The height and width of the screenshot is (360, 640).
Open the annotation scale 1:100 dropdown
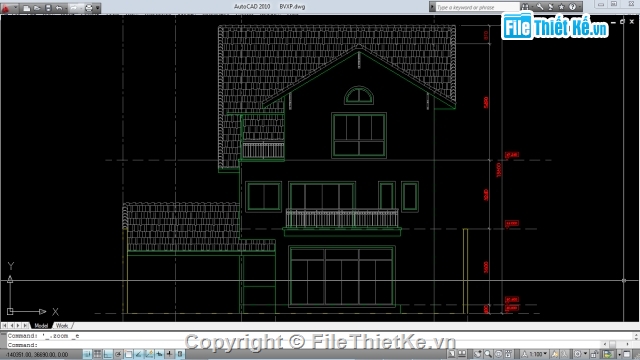pos(535,354)
